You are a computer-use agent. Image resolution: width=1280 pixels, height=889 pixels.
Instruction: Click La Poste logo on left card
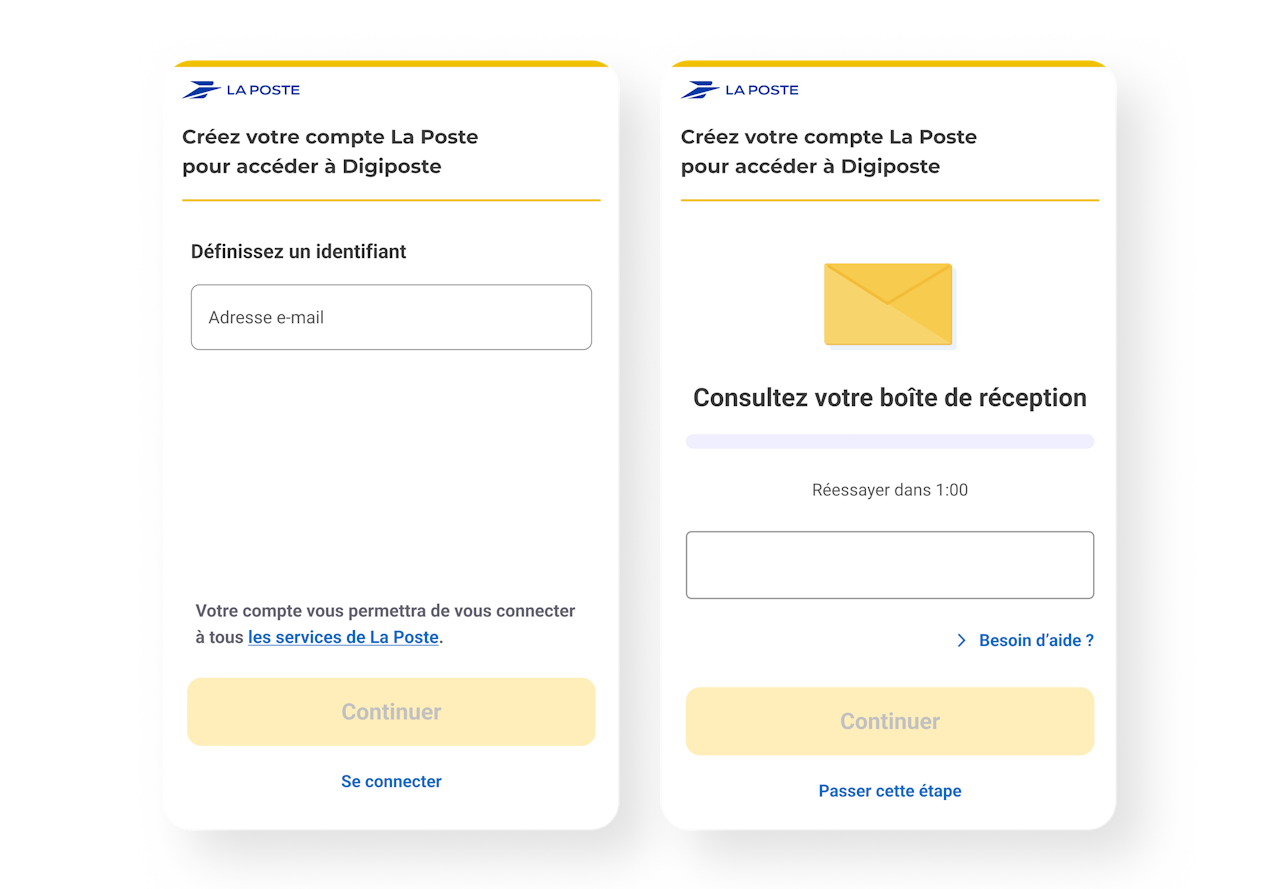pyautogui.click(x=241, y=90)
